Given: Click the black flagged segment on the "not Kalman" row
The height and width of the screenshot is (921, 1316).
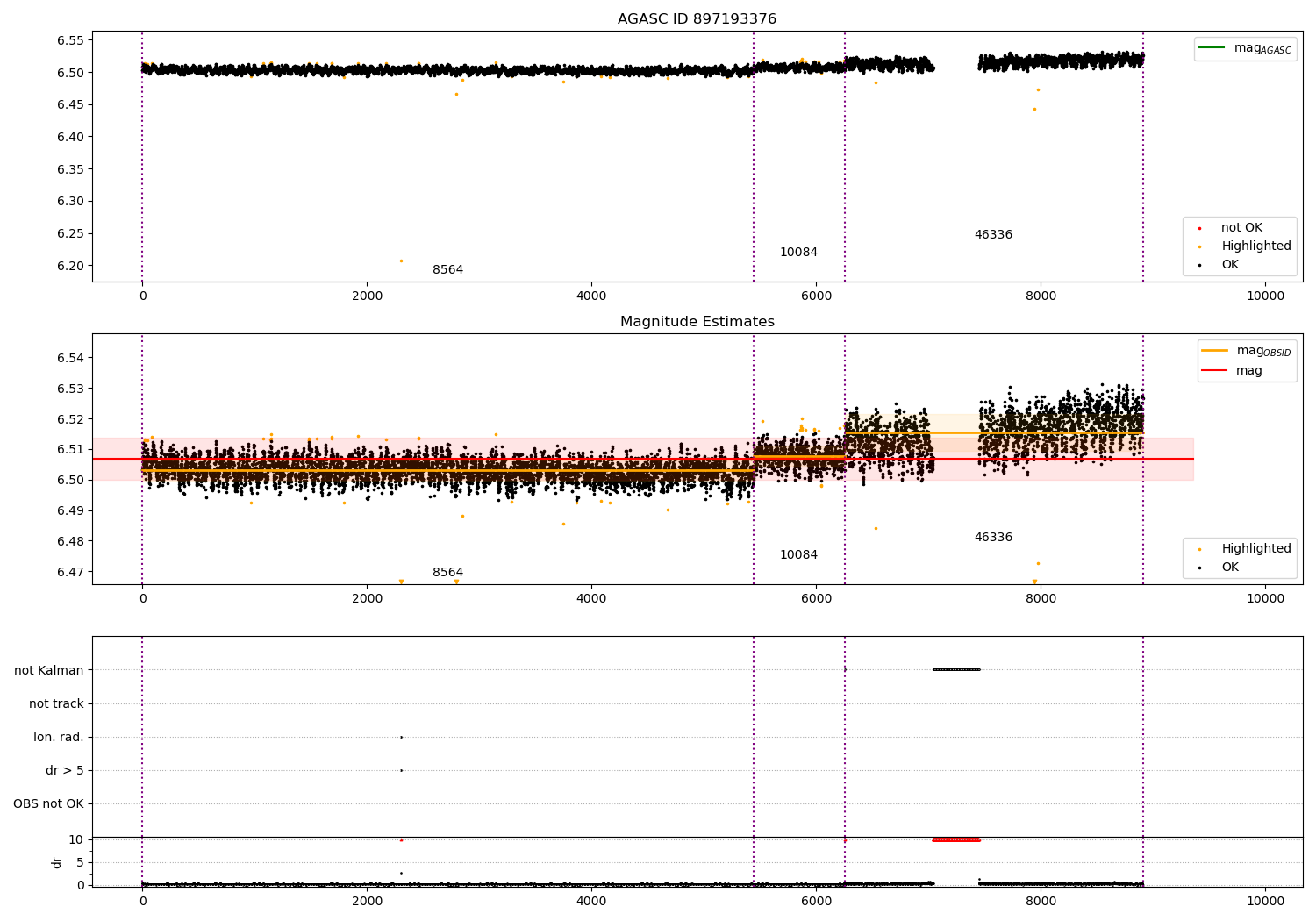Looking at the screenshot, I should click(956, 670).
